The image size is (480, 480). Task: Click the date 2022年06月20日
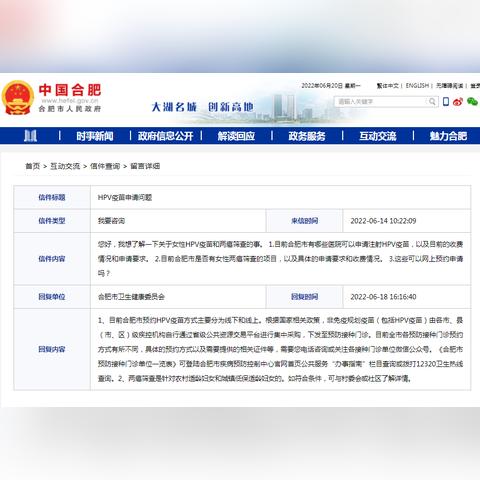click(x=322, y=86)
